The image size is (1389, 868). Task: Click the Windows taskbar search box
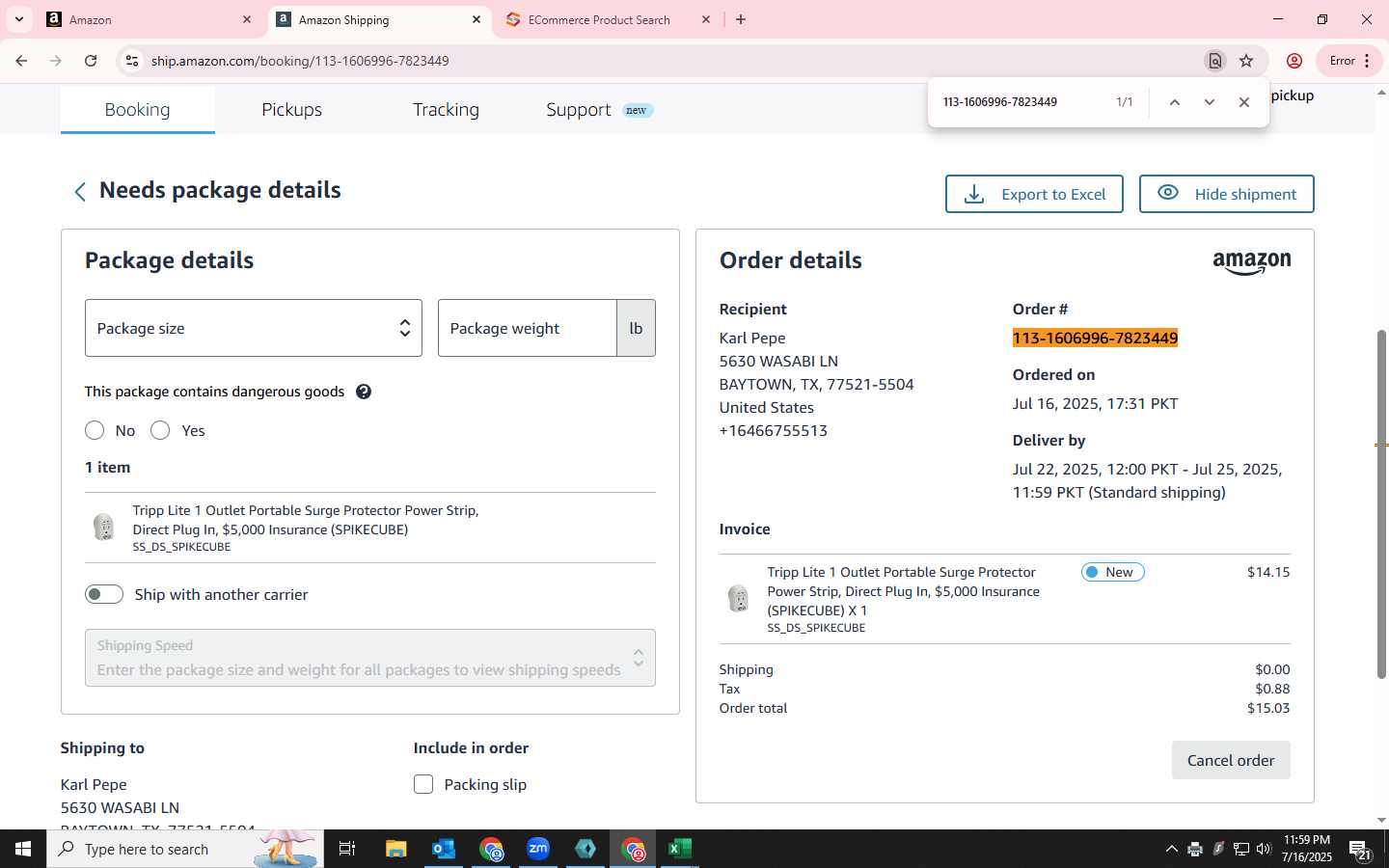[x=185, y=849]
